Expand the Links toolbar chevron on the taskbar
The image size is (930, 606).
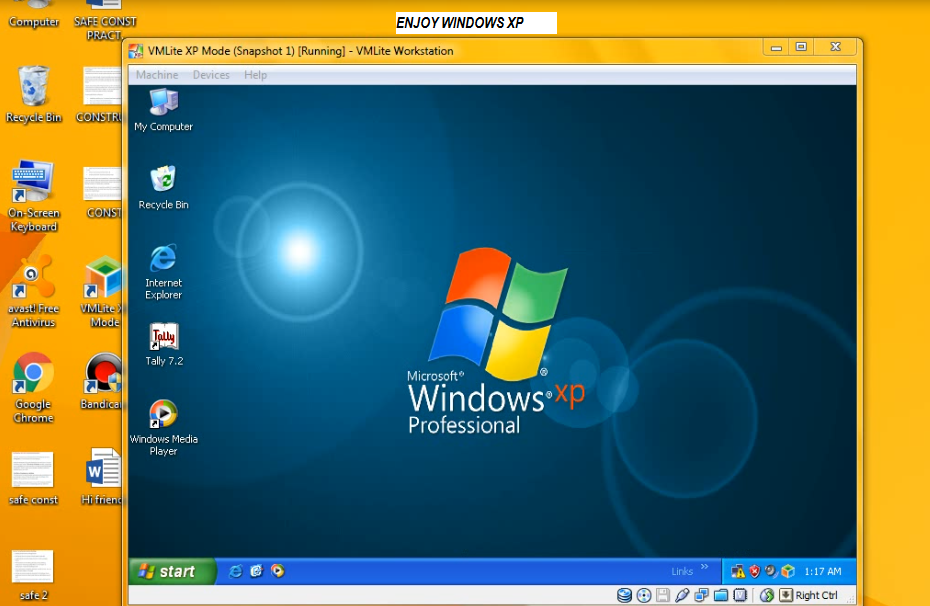703,569
